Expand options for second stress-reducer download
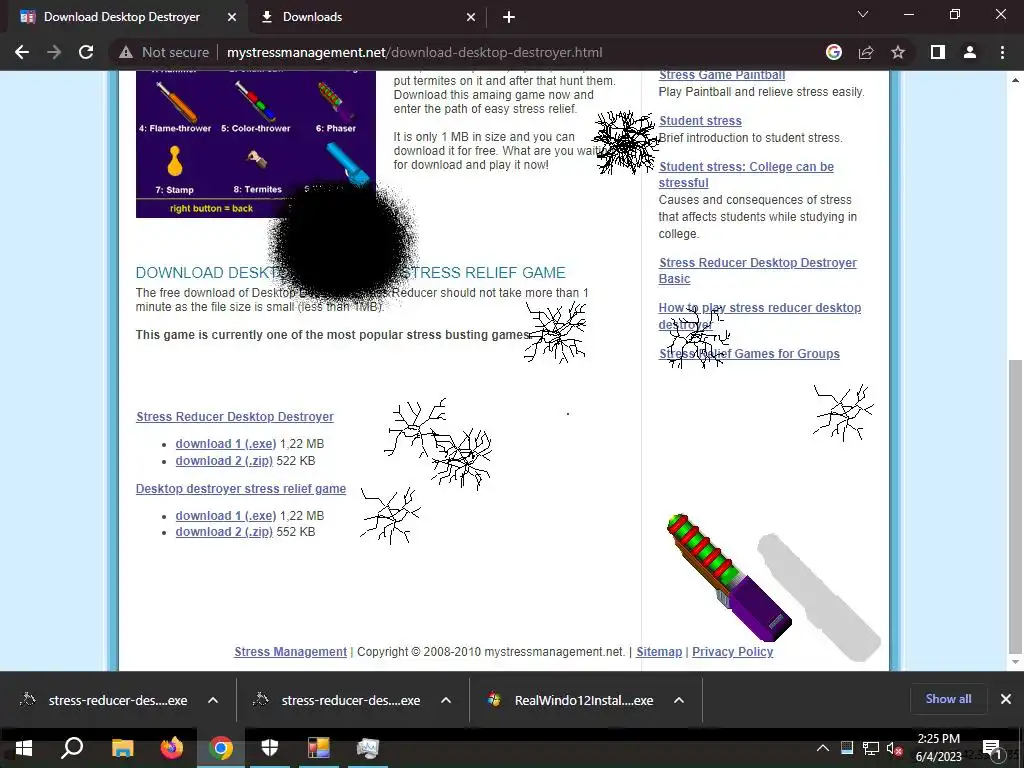Screen dimensions: 1024x768 tap(446, 700)
